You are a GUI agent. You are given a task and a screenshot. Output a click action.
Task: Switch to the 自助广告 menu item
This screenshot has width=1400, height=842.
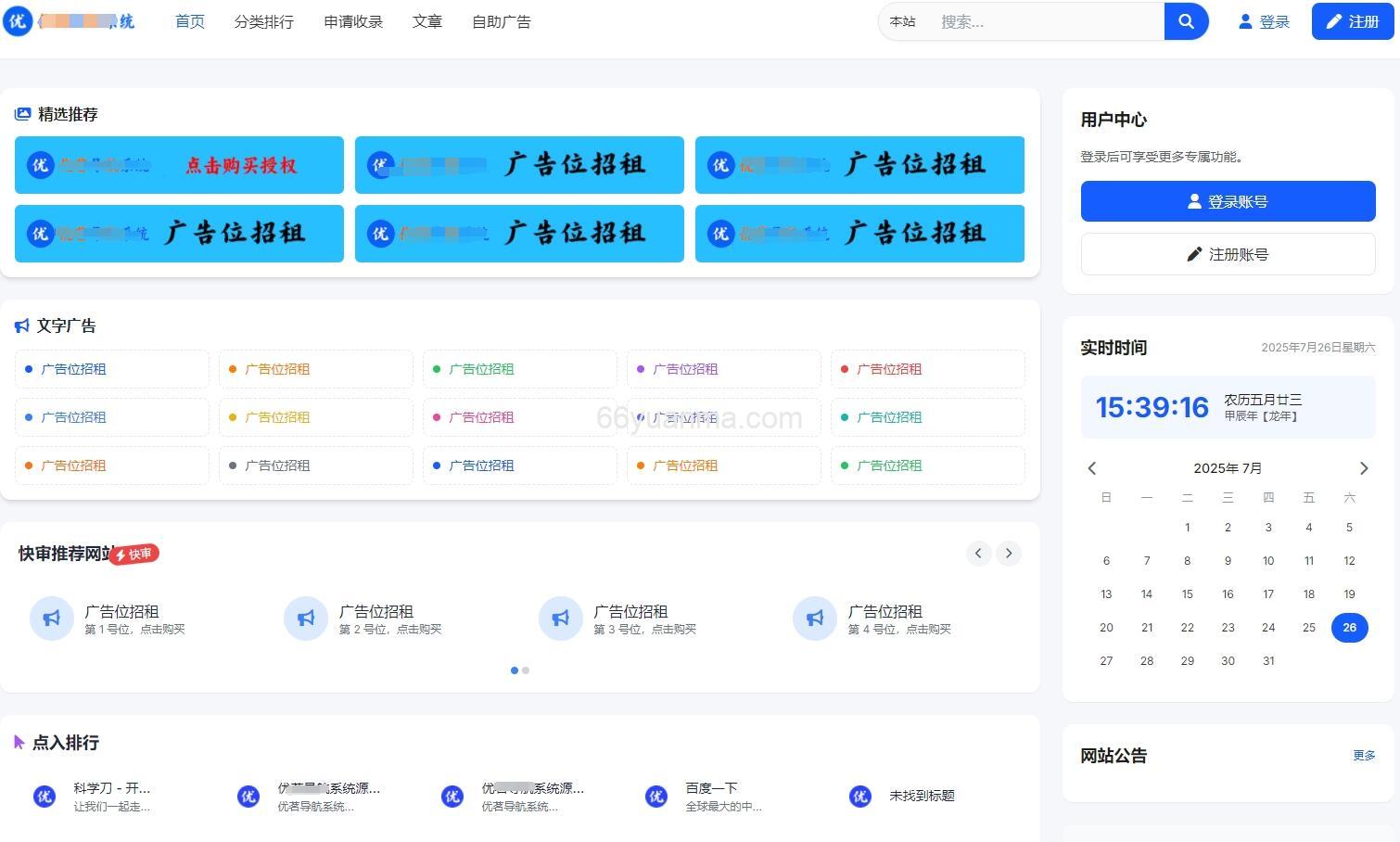500,21
